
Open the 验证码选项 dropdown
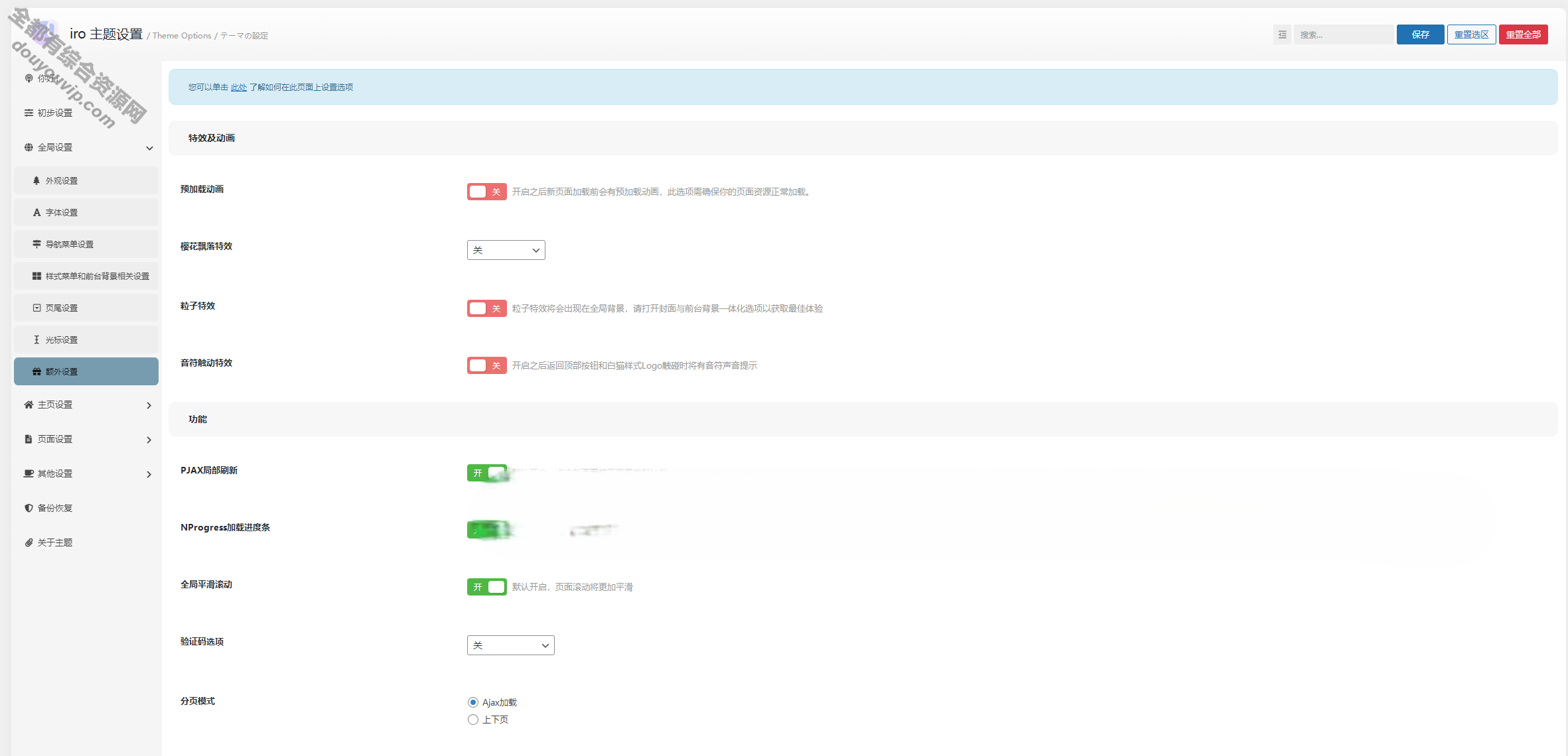[x=511, y=645]
